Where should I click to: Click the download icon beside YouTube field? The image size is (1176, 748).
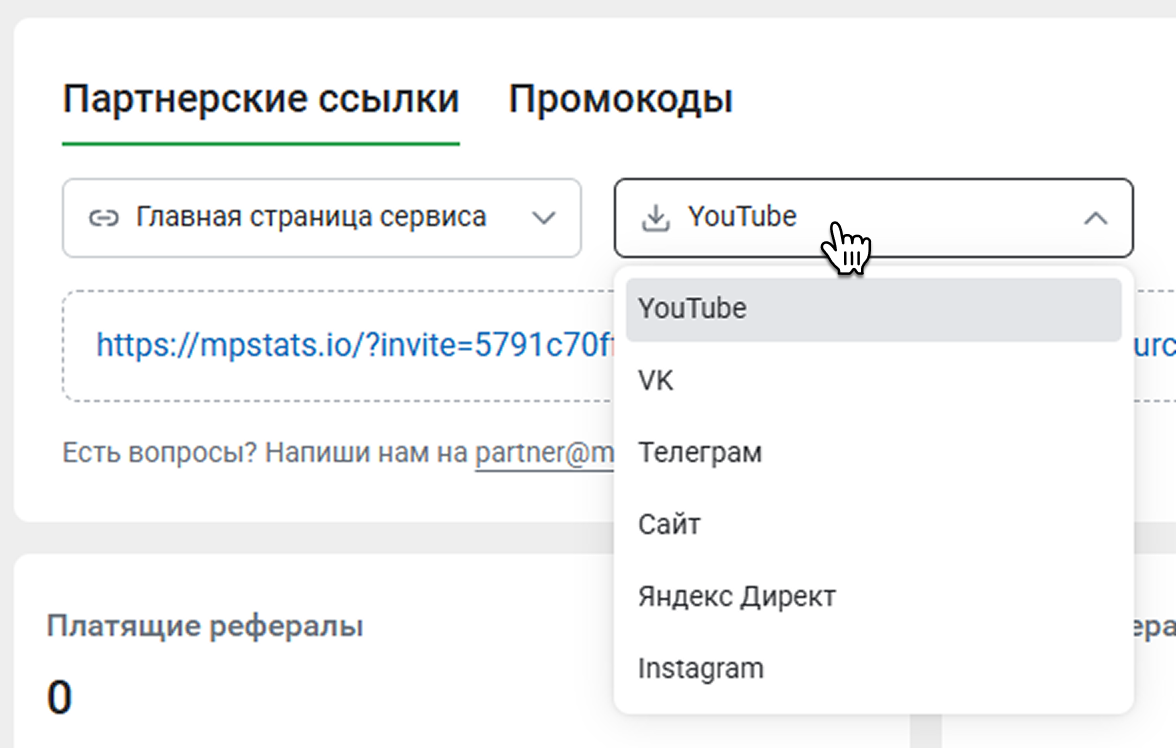click(x=655, y=218)
